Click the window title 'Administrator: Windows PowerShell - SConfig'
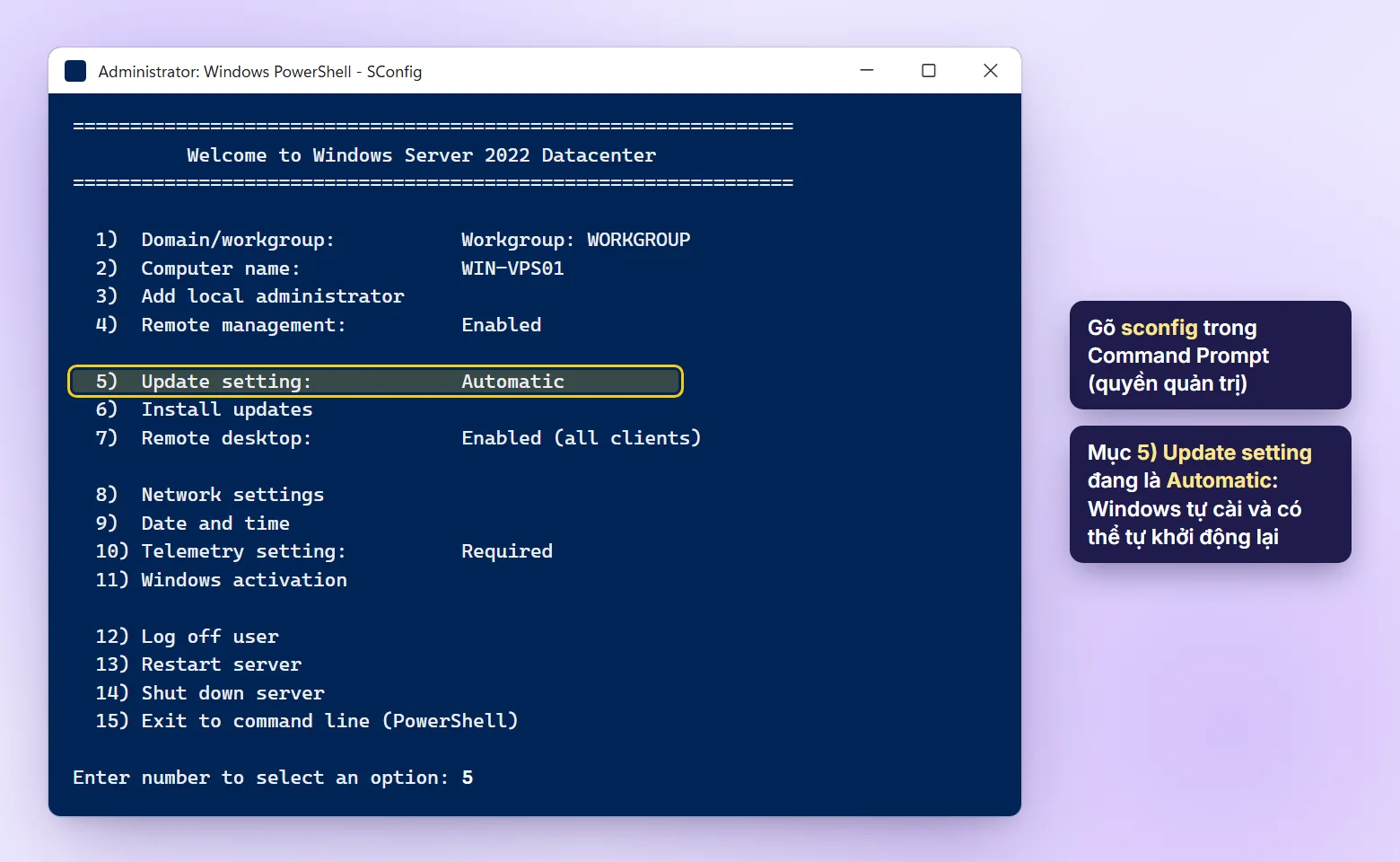 tap(260, 72)
